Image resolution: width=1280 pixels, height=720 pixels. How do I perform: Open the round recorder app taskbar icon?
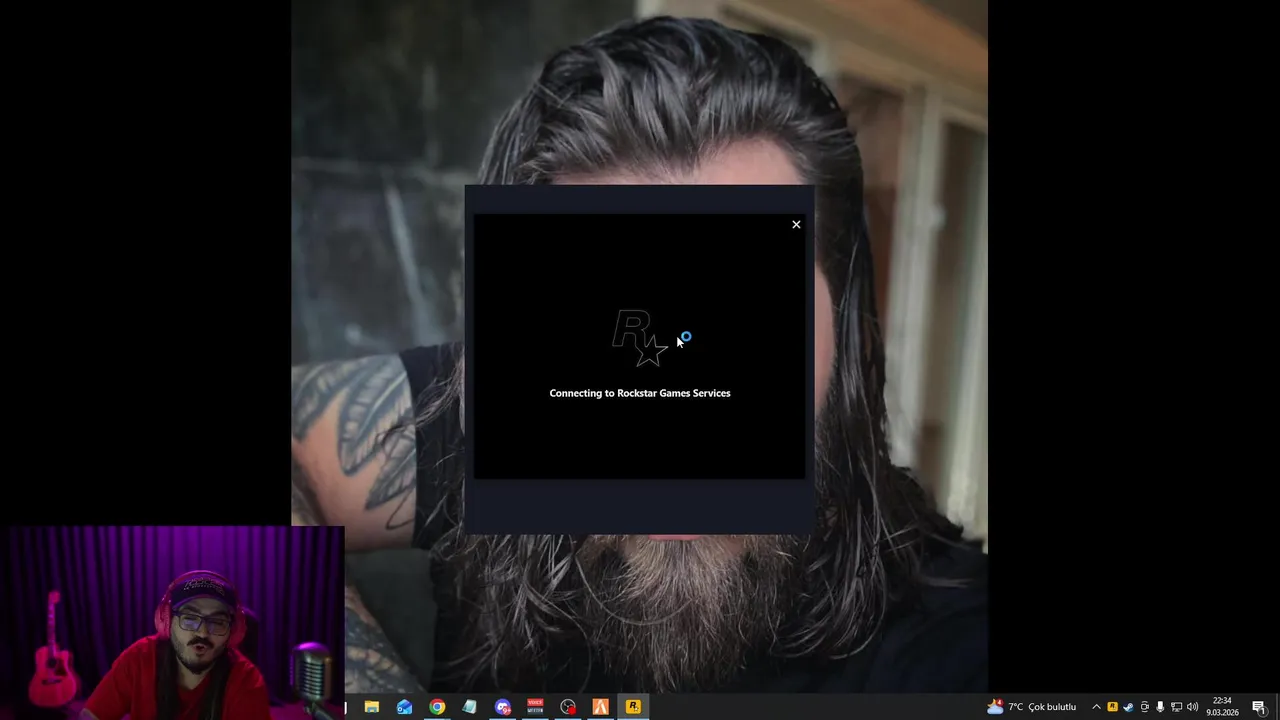coord(568,707)
